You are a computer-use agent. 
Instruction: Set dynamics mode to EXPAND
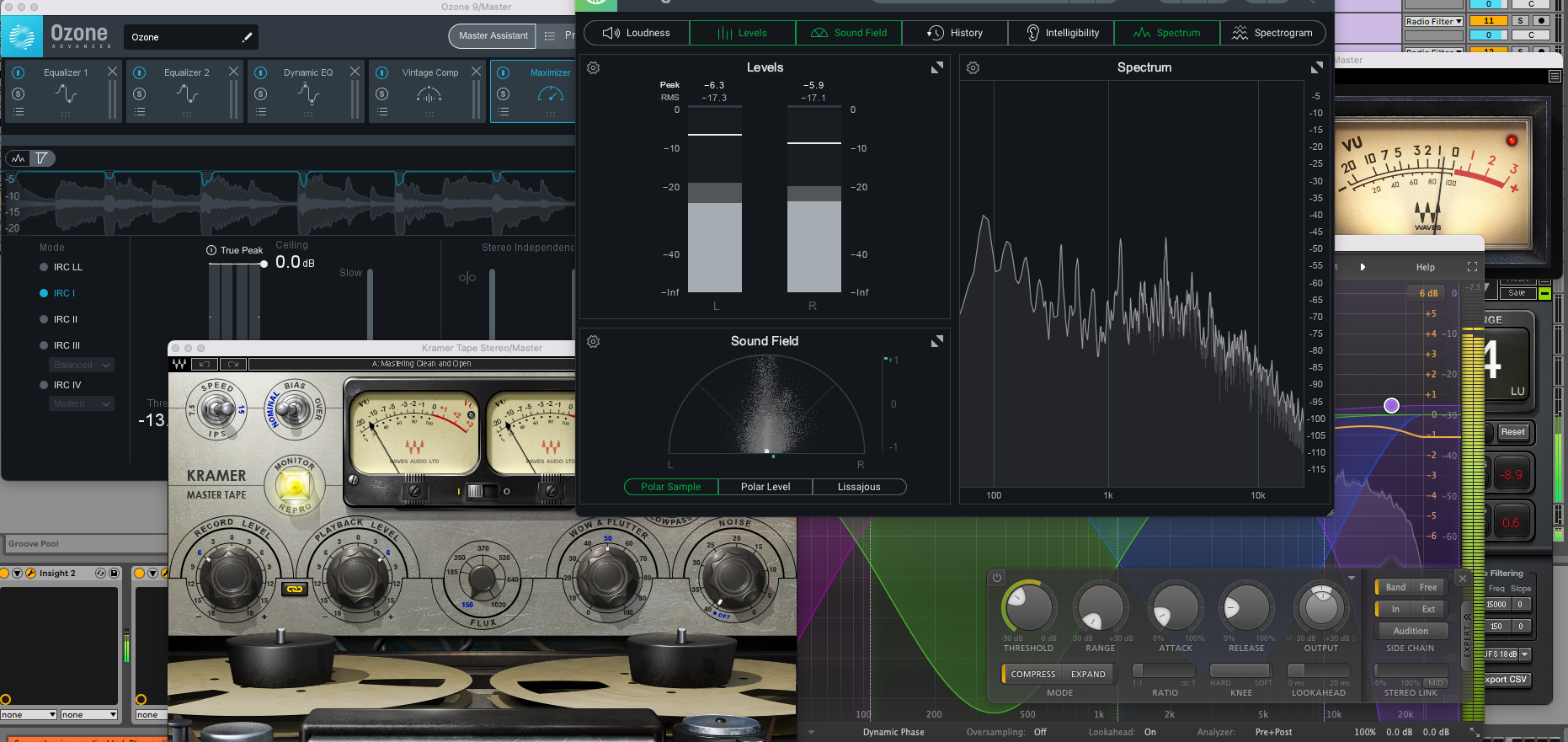(x=1088, y=674)
